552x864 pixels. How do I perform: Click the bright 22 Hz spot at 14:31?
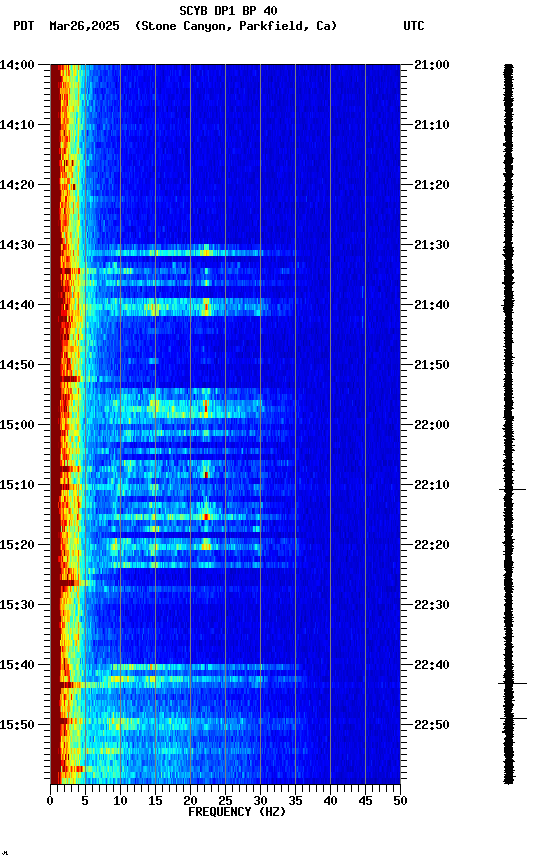click(206, 253)
